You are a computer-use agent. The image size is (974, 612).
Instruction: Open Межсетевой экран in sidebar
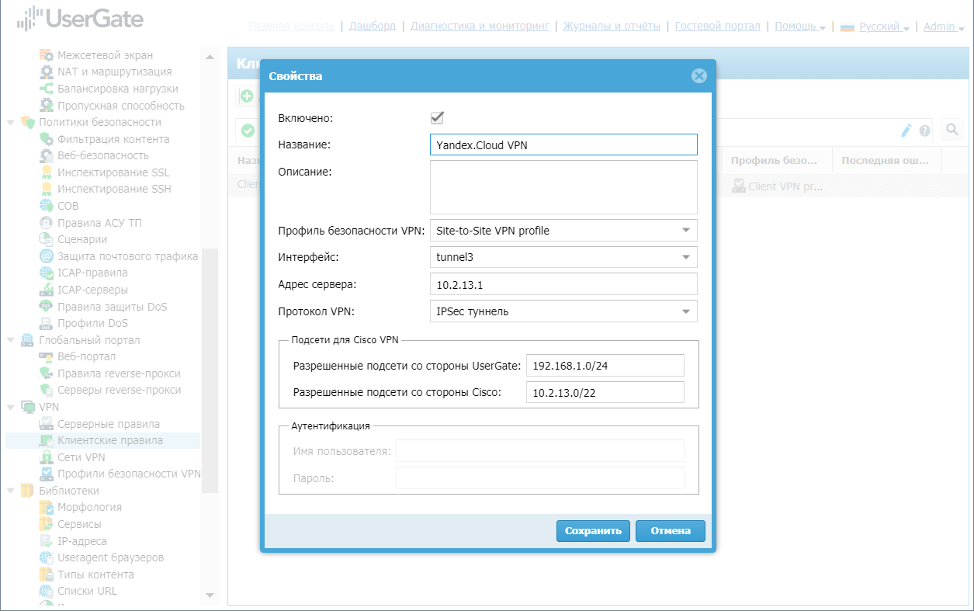[104, 55]
